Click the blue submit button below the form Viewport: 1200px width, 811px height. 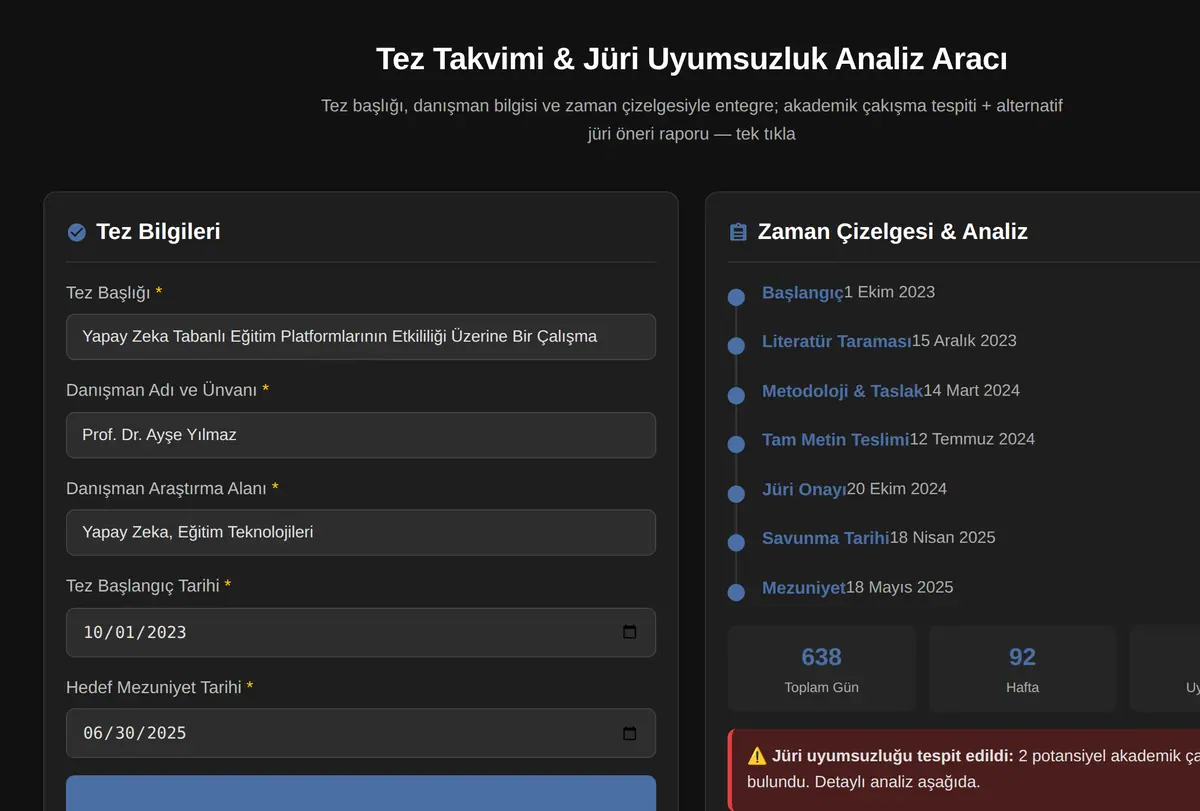pos(361,793)
